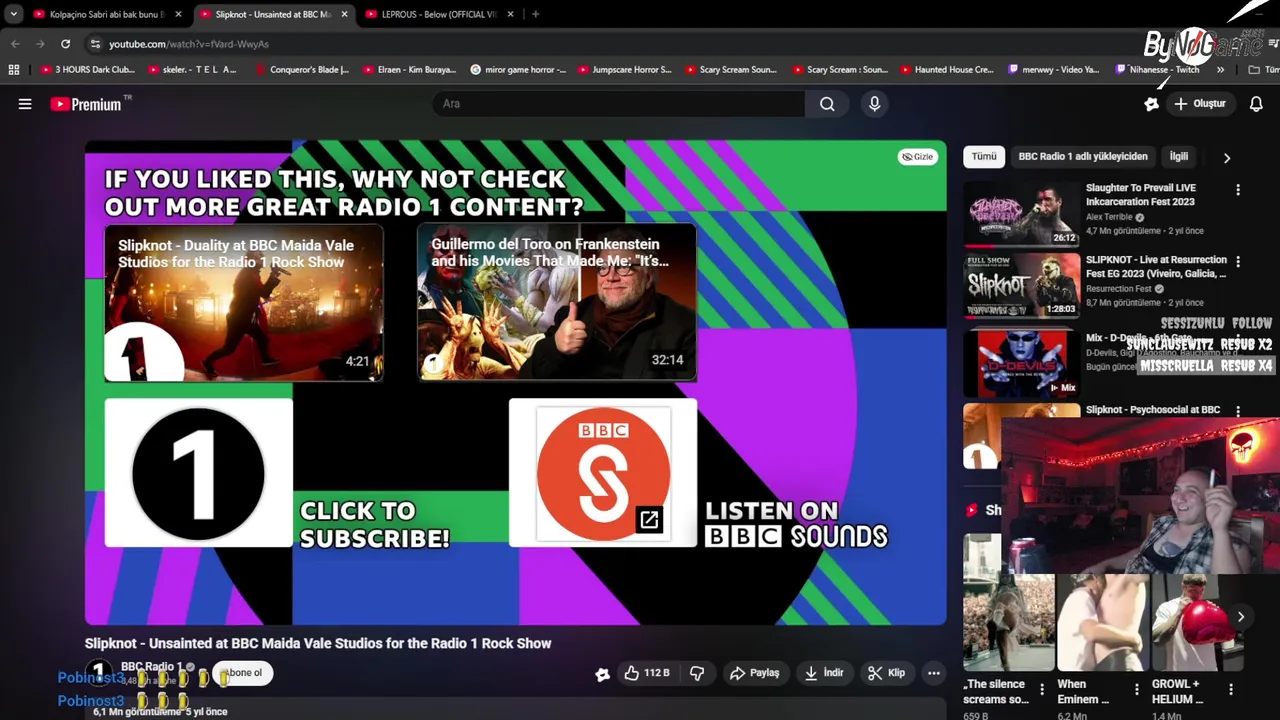Viewport: 1280px width, 720px height.
Task: Switch to the LEPROUS - Below browser tab
Action: click(439, 14)
